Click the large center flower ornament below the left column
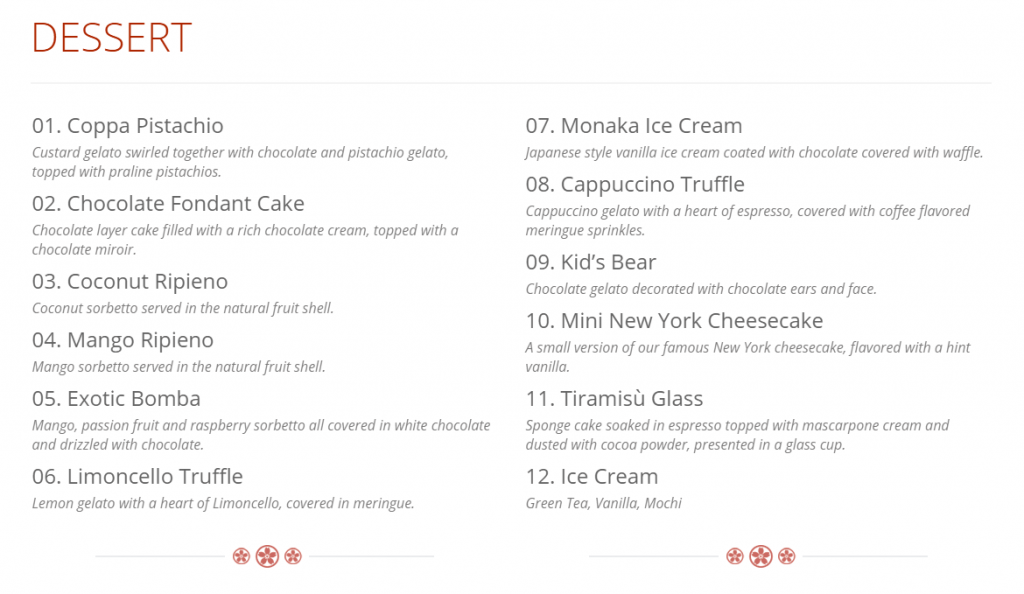Image resolution: width=1024 pixels, height=594 pixels. 267,556
